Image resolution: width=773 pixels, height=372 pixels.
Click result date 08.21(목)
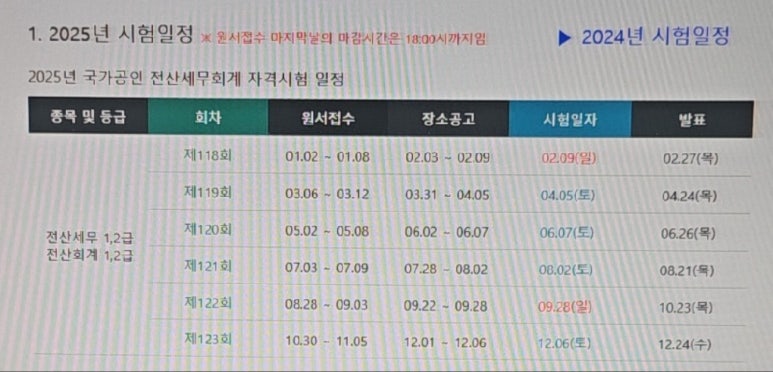(x=687, y=271)
